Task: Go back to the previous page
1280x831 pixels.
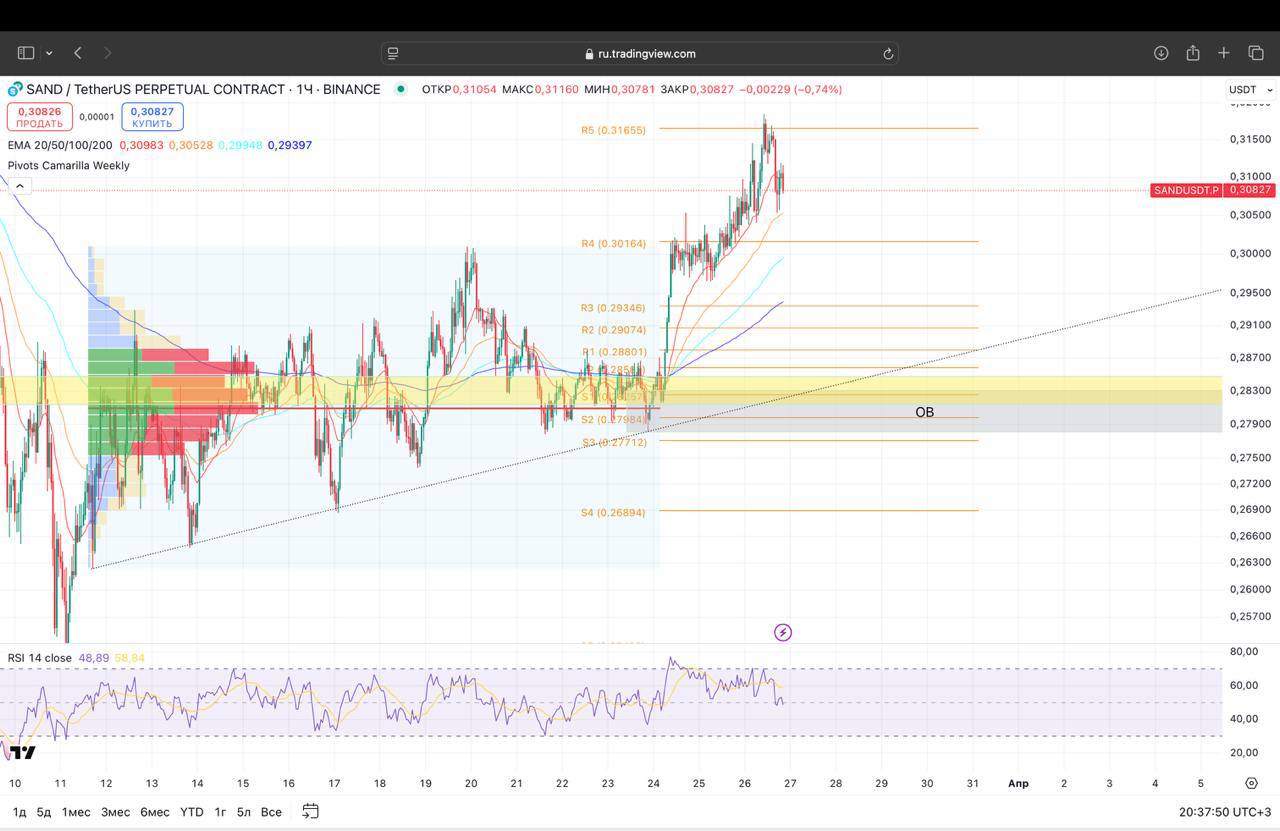Action: (x=78, y=53)
